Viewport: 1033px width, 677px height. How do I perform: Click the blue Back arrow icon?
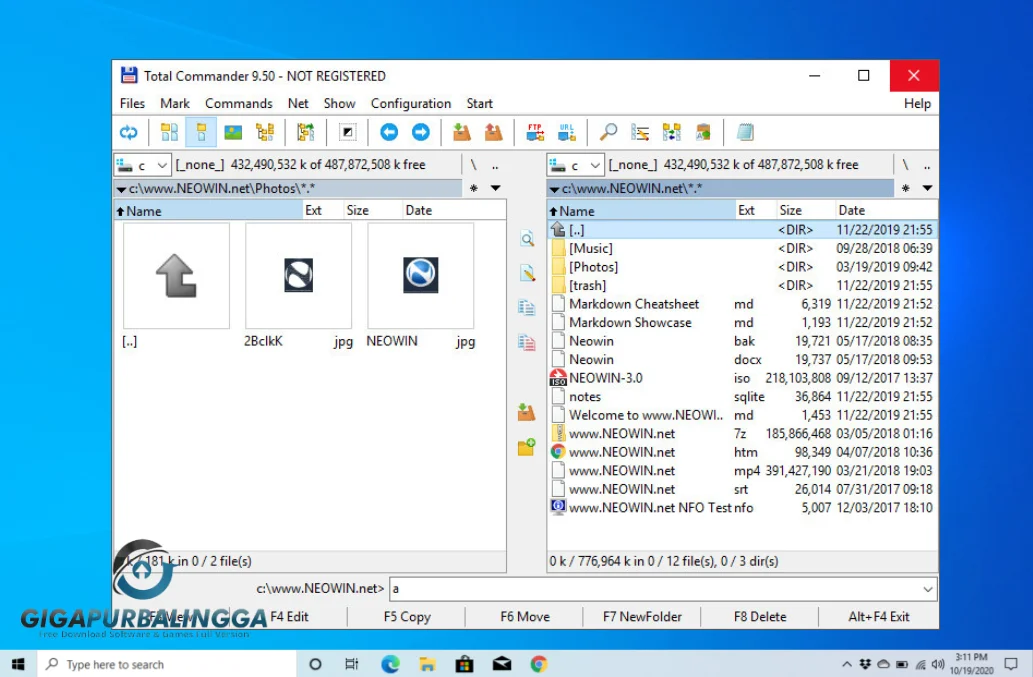pos(389,132)
